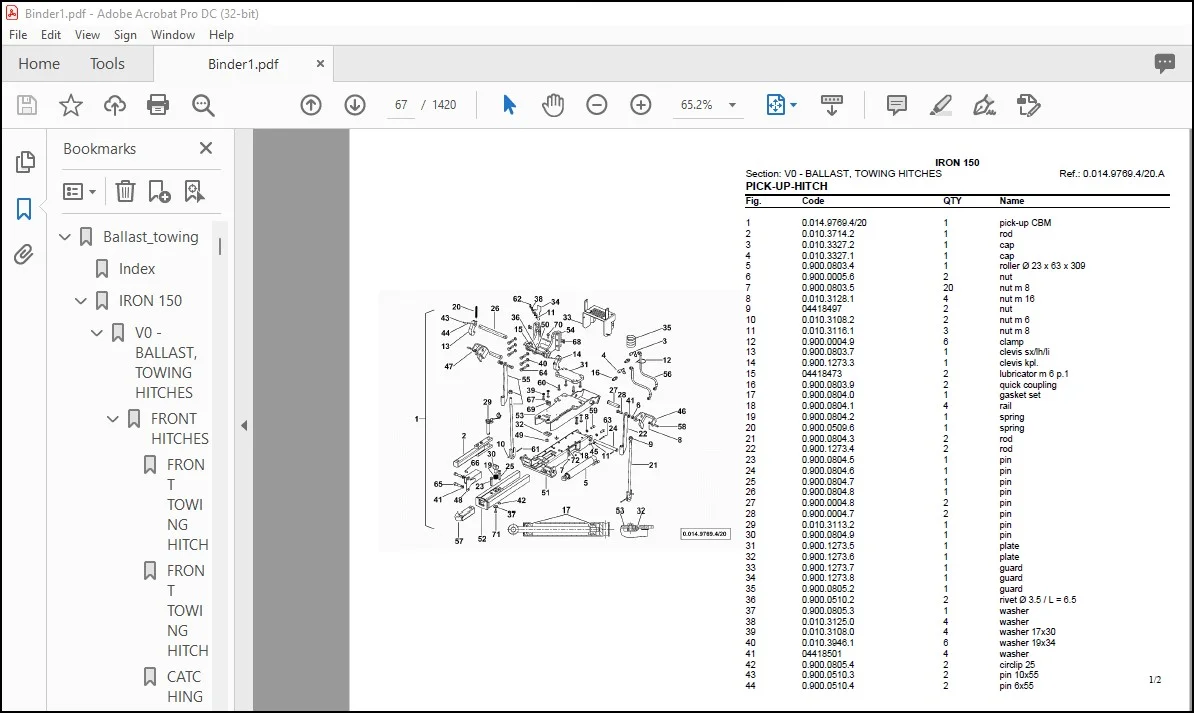
Task: Print the document with the printer icon
Action: (158, 105)
